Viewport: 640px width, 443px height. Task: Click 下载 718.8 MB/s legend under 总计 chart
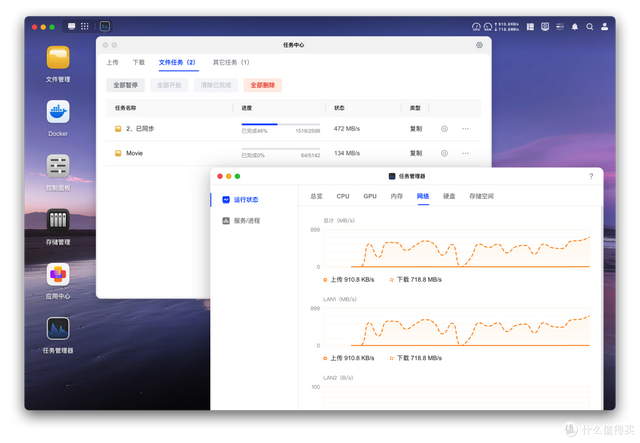tap(416, 280)
